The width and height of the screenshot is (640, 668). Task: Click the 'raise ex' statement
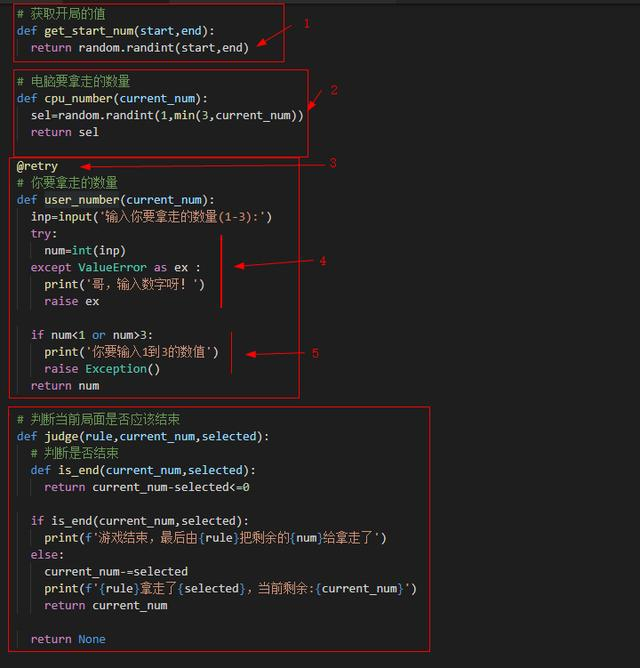[x=72, y=301]
